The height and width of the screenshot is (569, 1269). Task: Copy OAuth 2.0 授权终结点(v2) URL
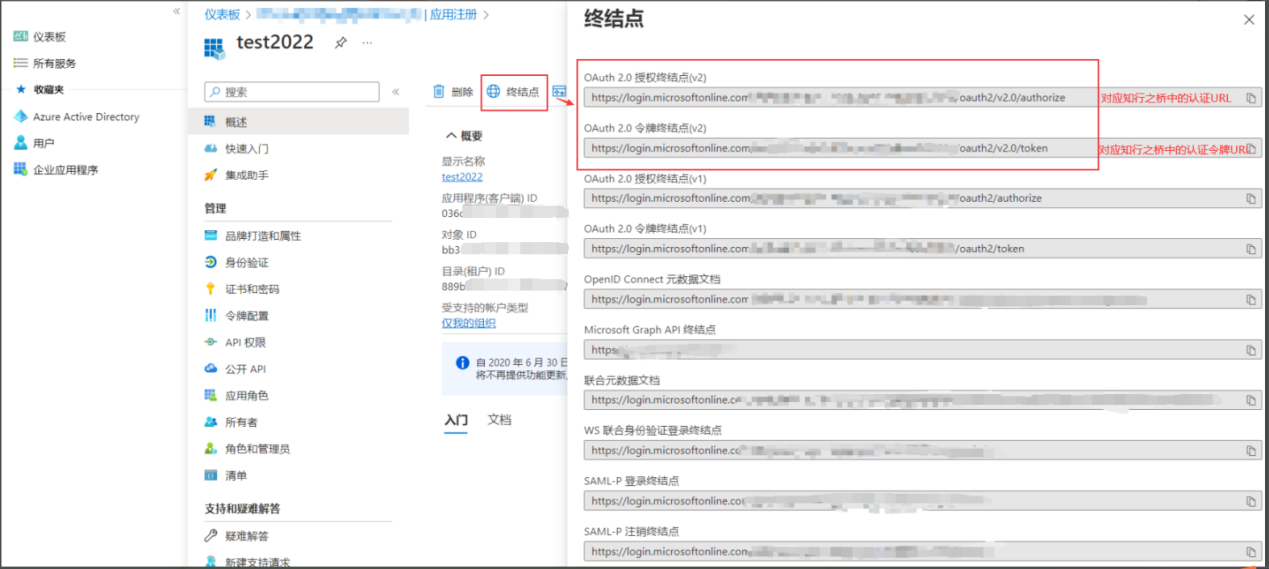tap(1251, 98)
